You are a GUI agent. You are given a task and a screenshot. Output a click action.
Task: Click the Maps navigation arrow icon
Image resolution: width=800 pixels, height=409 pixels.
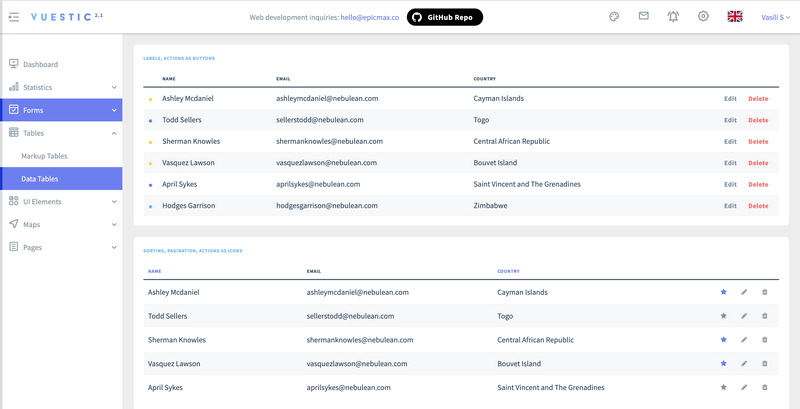click(x=14, y=224)
